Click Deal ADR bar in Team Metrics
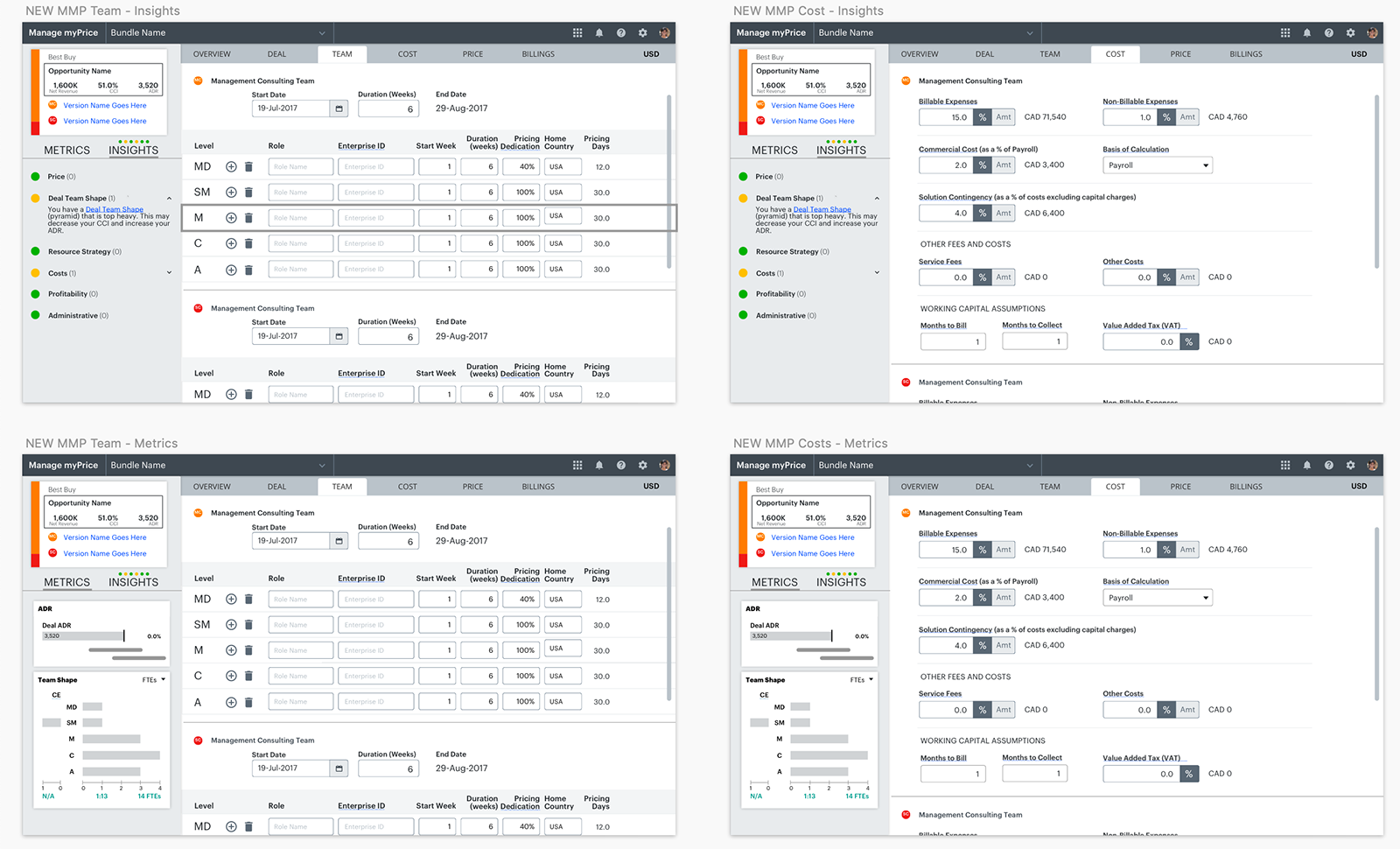 click(83, 635)
